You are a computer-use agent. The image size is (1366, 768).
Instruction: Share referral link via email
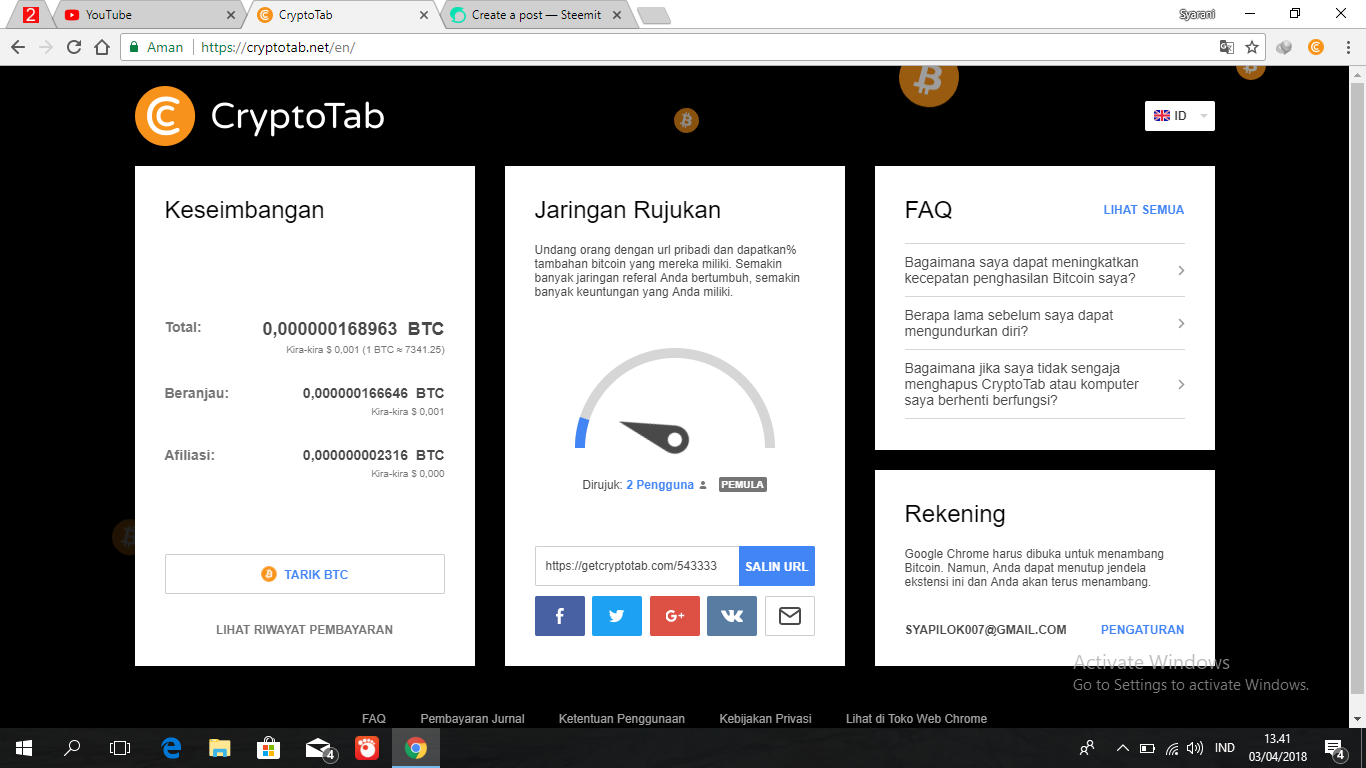[x=789, y=616]
